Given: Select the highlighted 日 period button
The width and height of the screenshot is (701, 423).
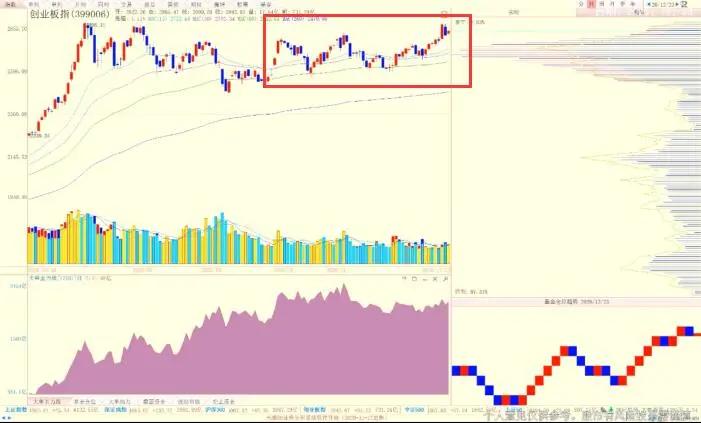Looking at the screenshot, I should pyautogui.click(x=591, y=4).
